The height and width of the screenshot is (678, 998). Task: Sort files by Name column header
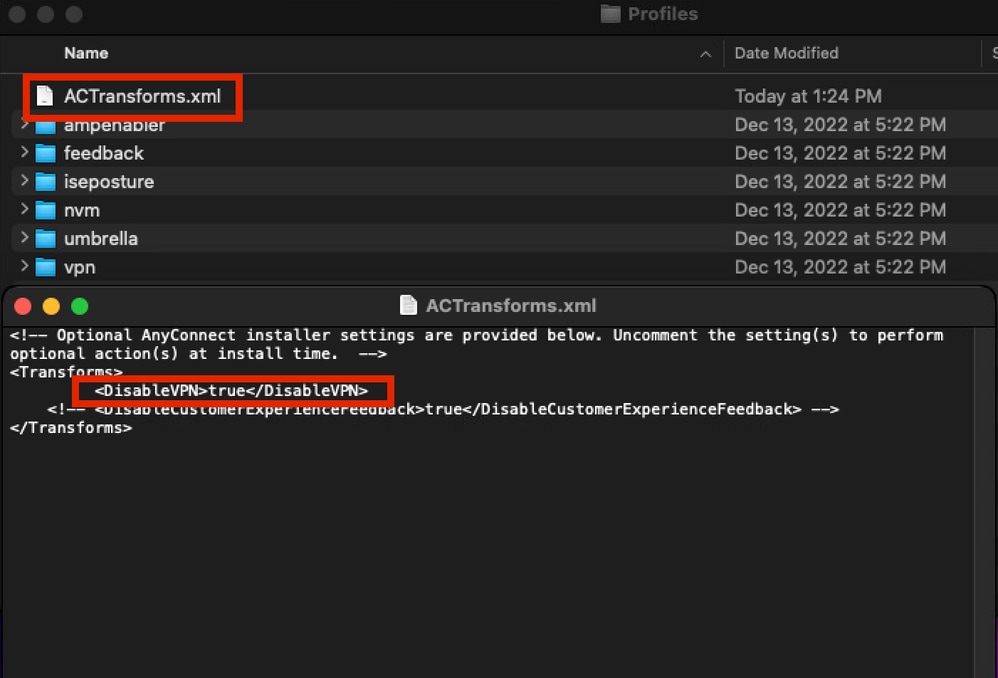86,53
